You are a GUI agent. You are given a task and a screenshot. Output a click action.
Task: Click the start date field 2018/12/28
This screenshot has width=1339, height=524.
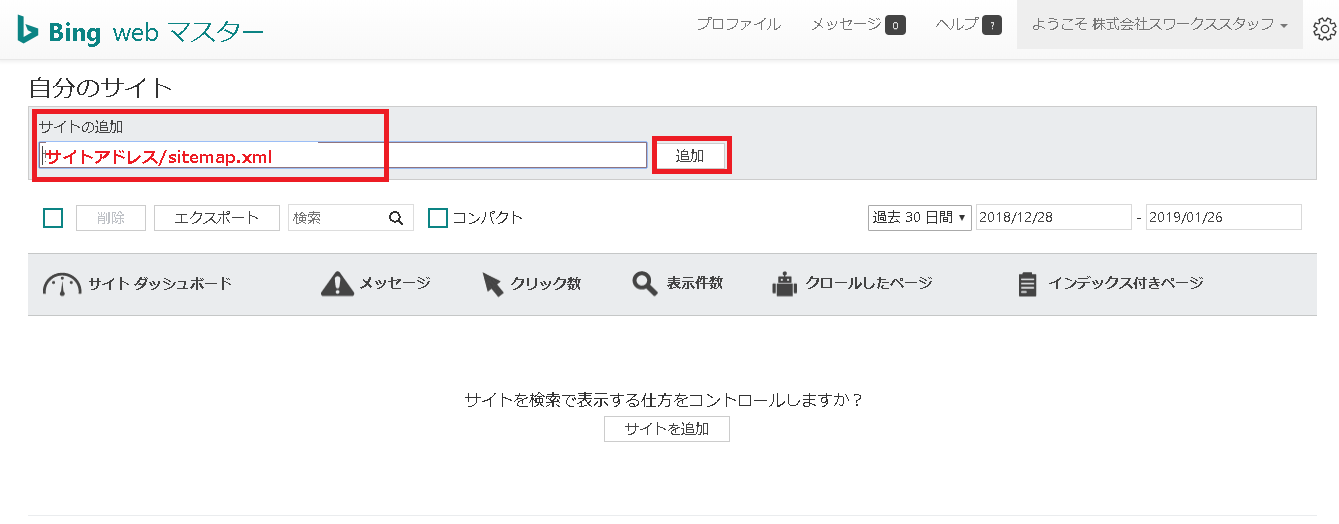tap(1053, 217)
